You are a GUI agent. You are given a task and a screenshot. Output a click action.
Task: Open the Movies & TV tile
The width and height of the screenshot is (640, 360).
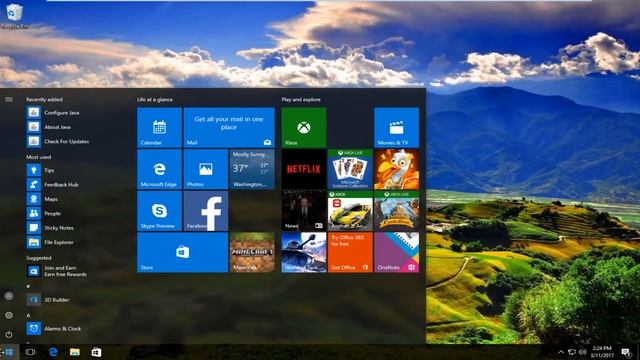coord(396,127)
